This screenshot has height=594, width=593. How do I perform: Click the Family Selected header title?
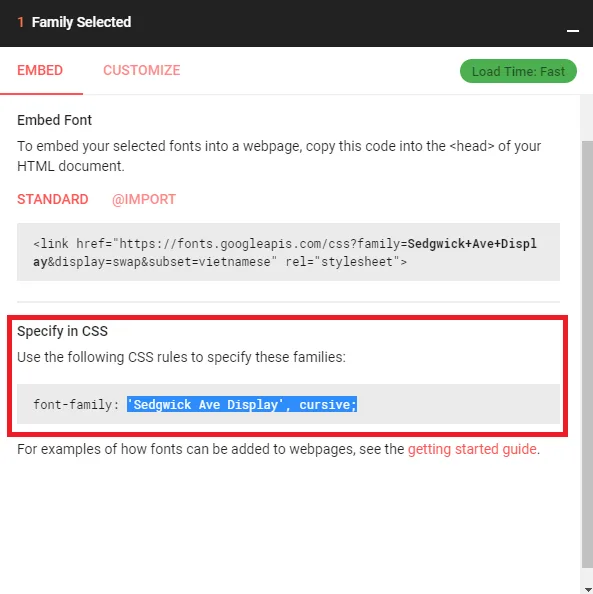click(x=81, y=22)
